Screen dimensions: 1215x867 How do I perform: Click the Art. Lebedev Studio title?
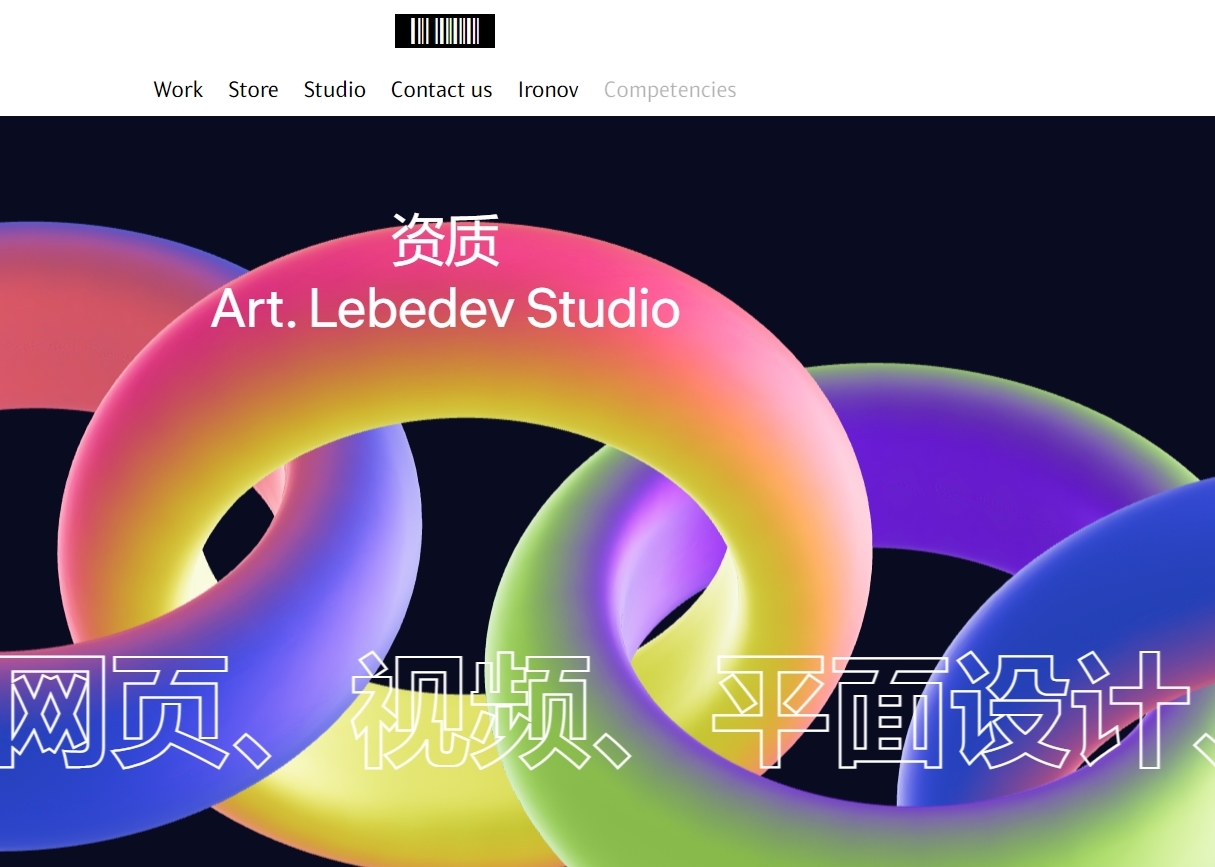pyautogui.click(x=446, y=309)
